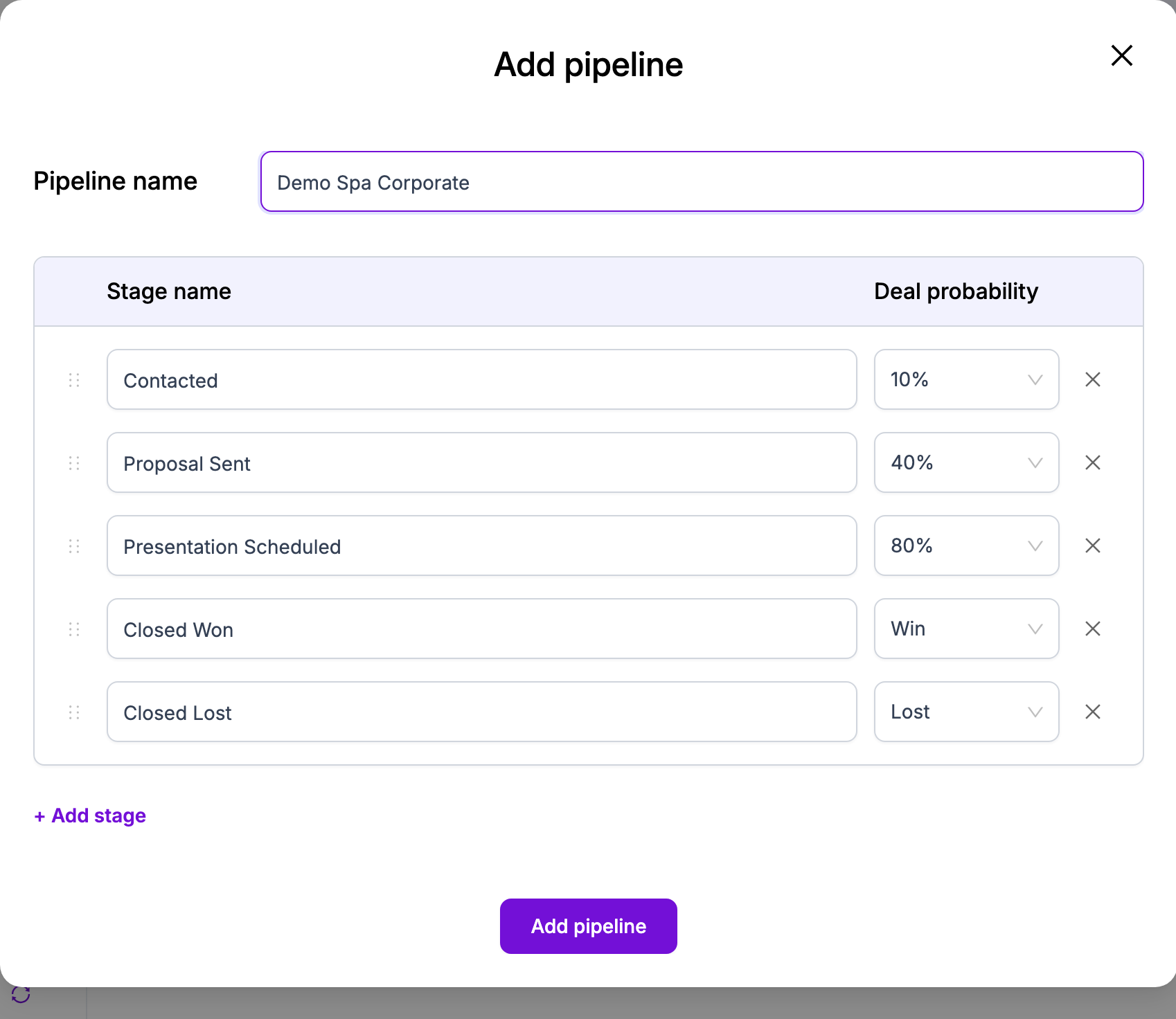Open the Win probability dropdown
The height and width of the screenshot is (1019, 1176).
(966, 629)
